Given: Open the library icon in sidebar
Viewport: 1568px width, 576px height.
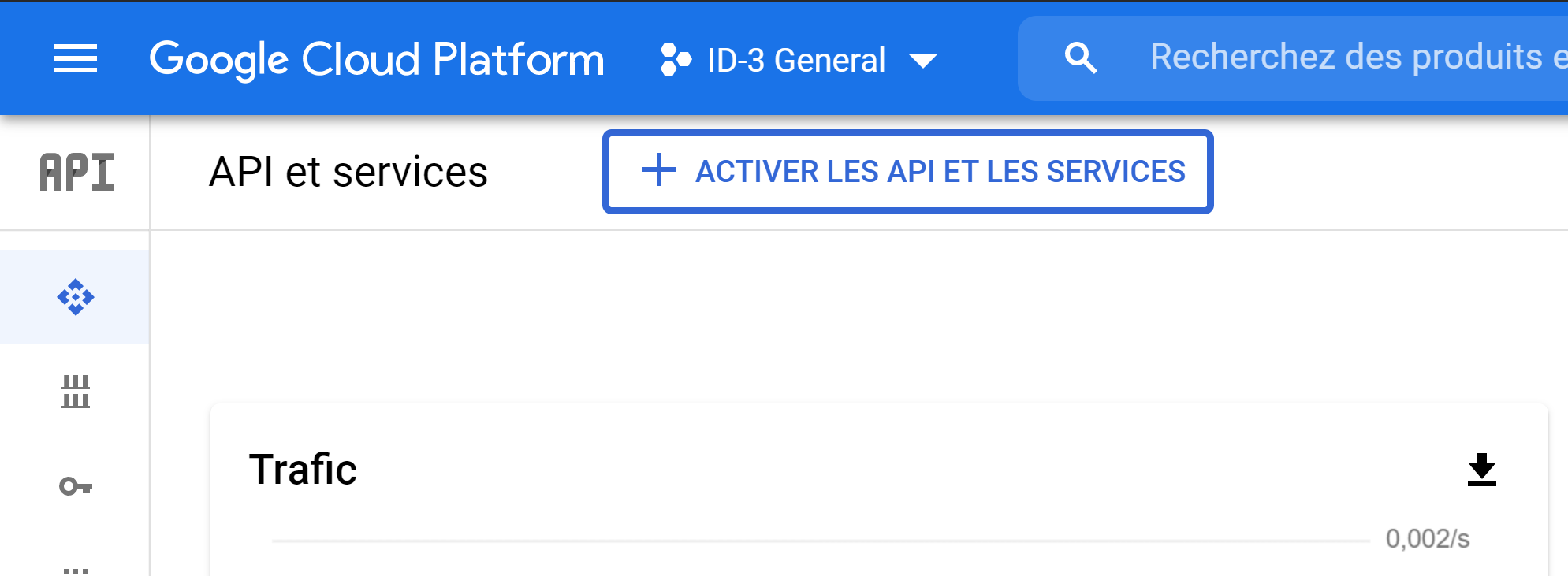Looking at the screenshot, I should click(76, 392).
